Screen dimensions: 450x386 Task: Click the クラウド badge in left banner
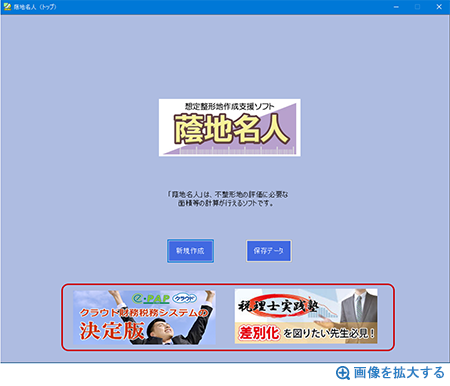(184, 298)
